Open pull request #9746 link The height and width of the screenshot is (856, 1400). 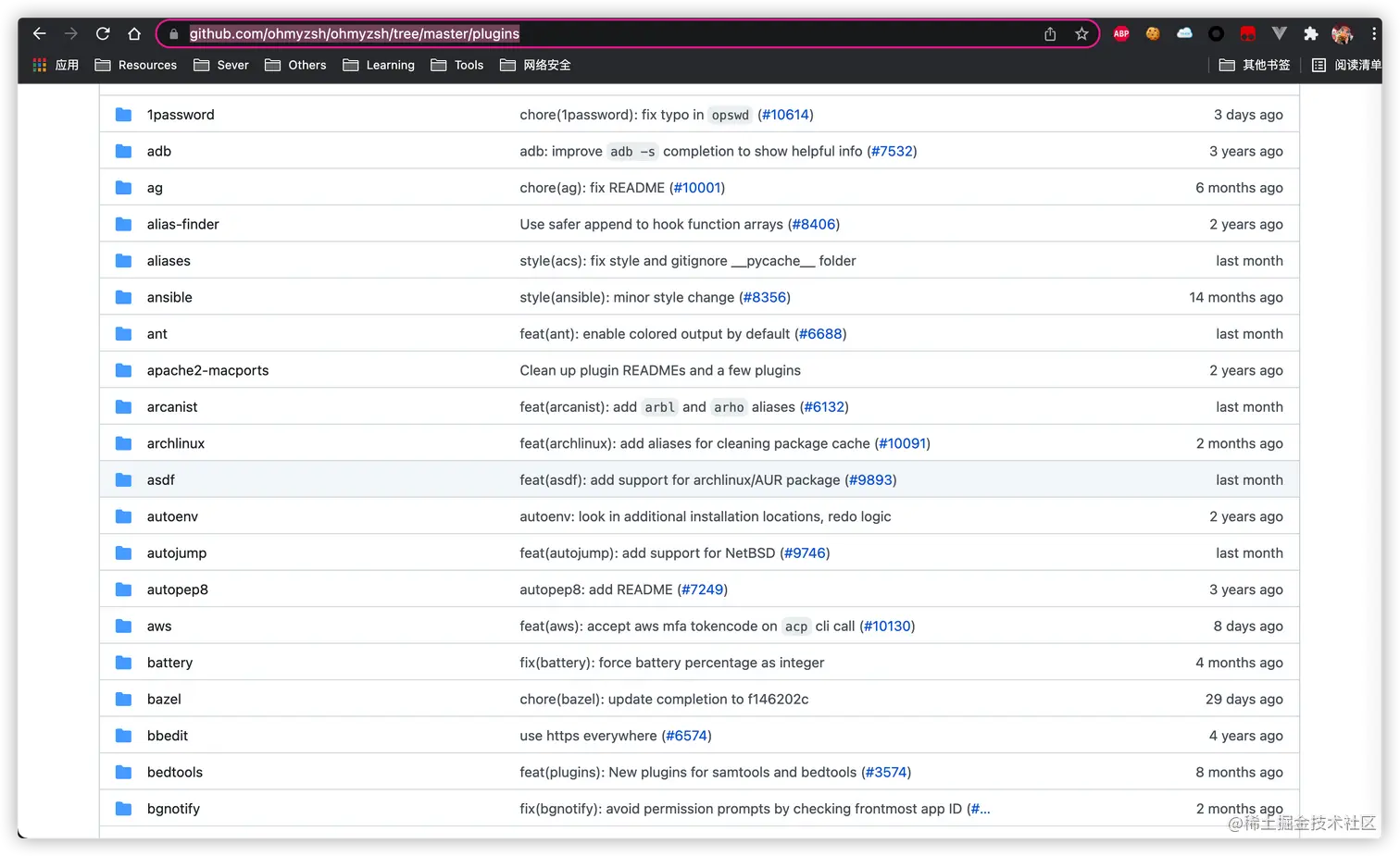(x=806, y=553)
